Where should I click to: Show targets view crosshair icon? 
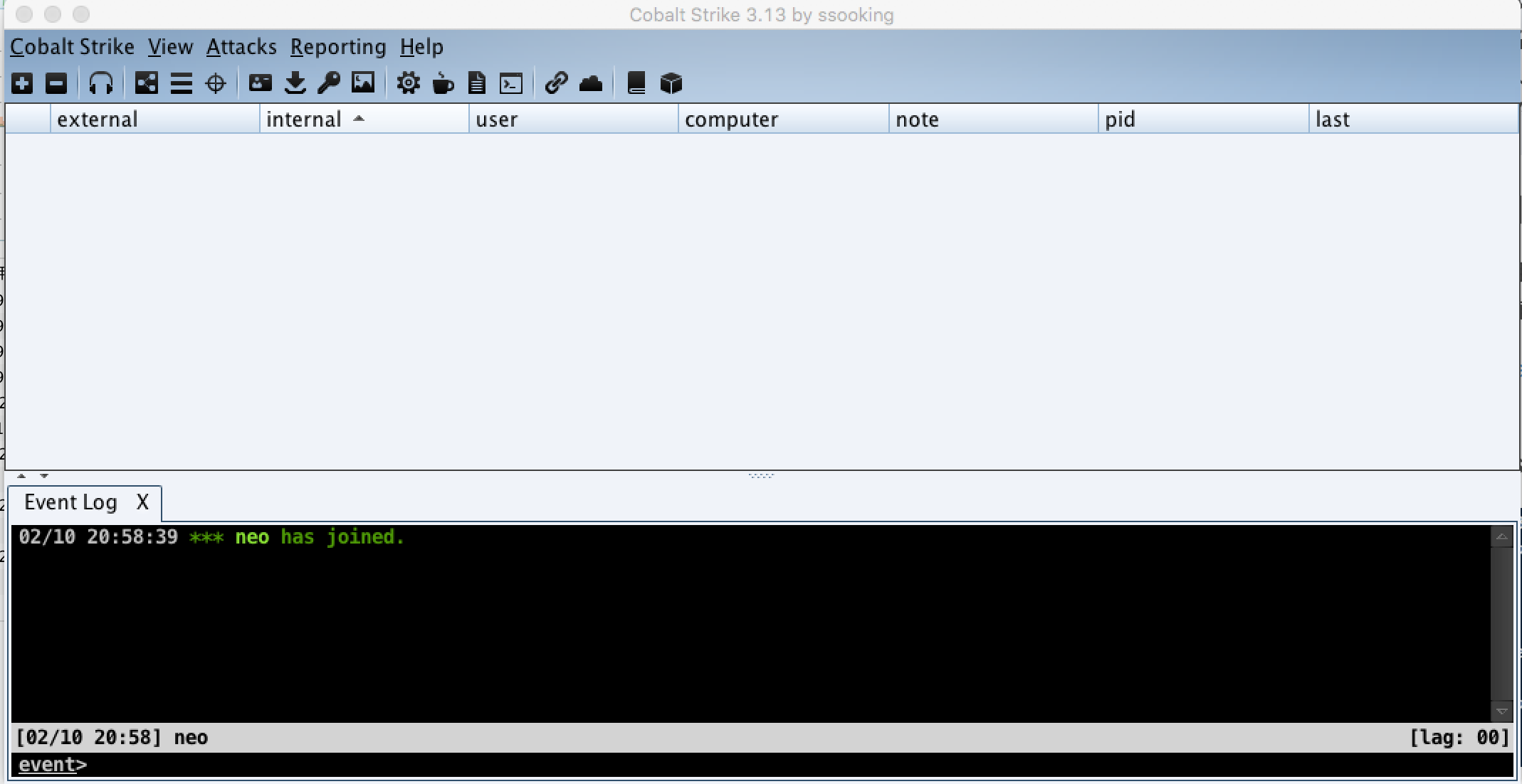pos(216,83)
